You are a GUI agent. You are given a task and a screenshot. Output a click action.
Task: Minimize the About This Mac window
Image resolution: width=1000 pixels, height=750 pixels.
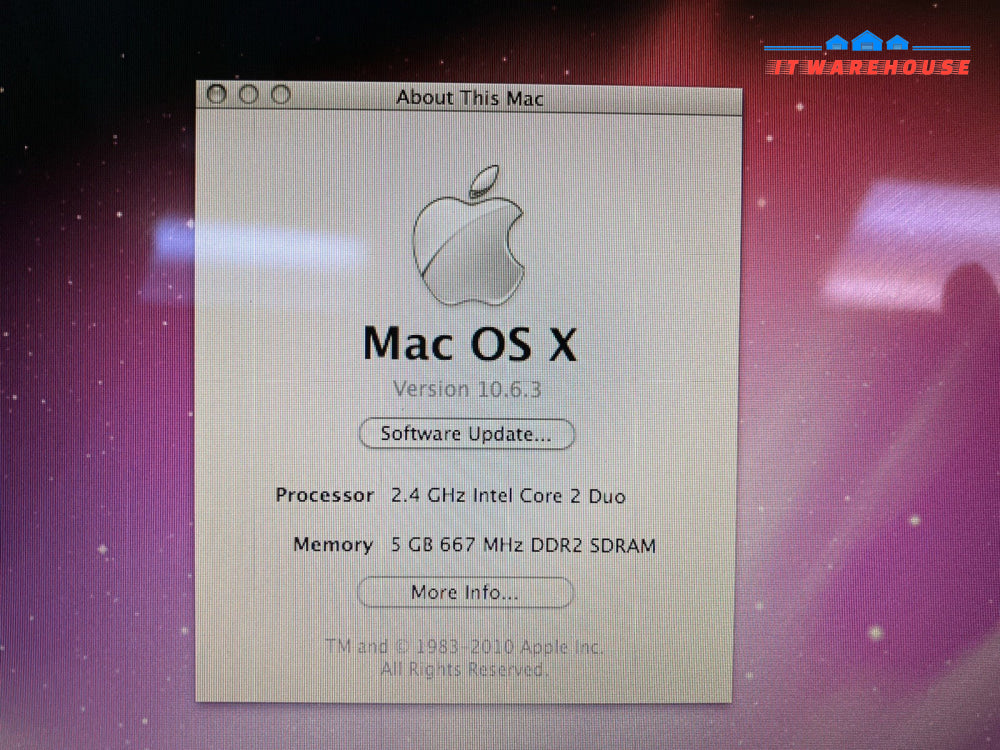pyautogui.click(x=249, y=94)
